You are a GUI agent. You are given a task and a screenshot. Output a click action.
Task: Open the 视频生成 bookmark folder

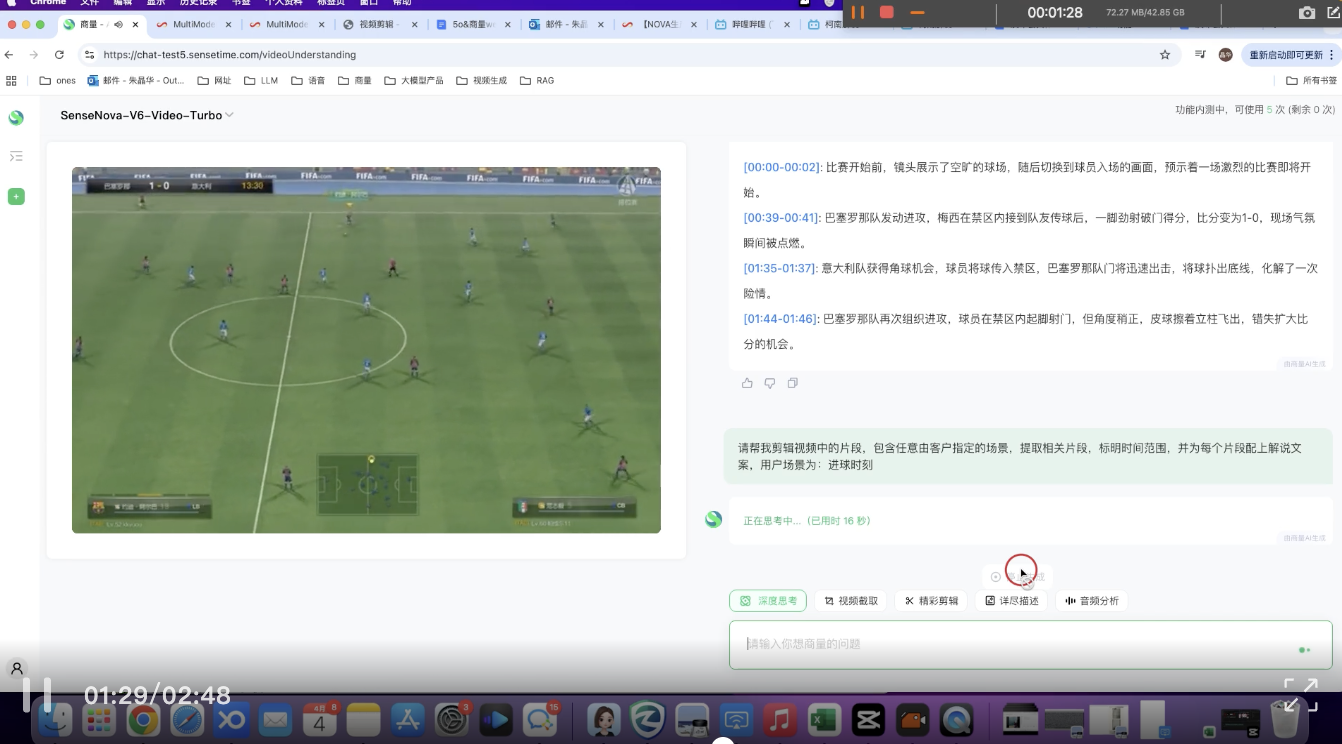(x=481, y=80)
